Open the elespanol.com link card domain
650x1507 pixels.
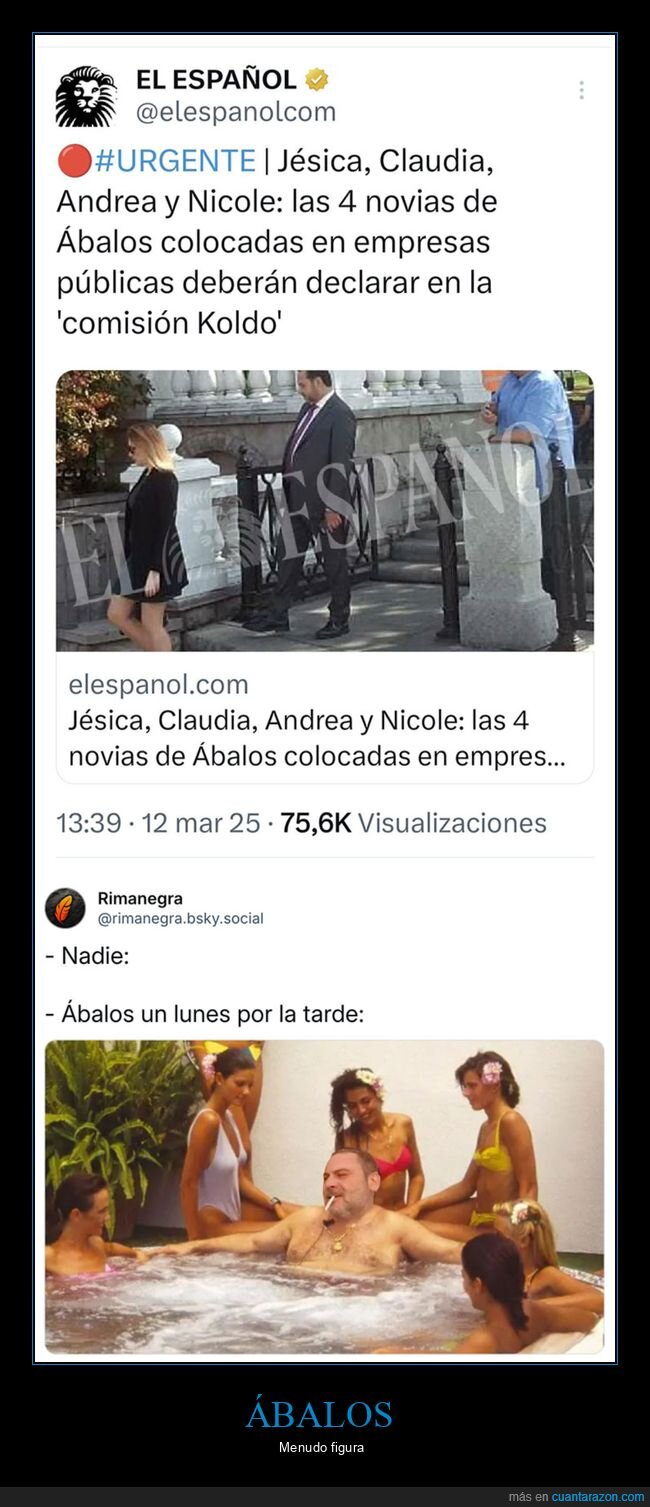coord(158,685)
